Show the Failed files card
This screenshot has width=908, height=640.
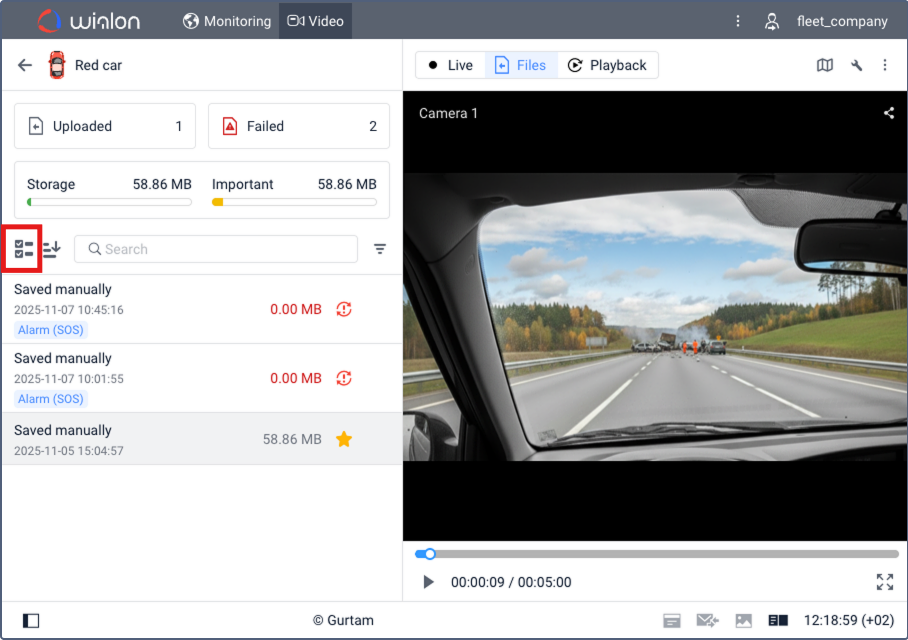[299, 126]
